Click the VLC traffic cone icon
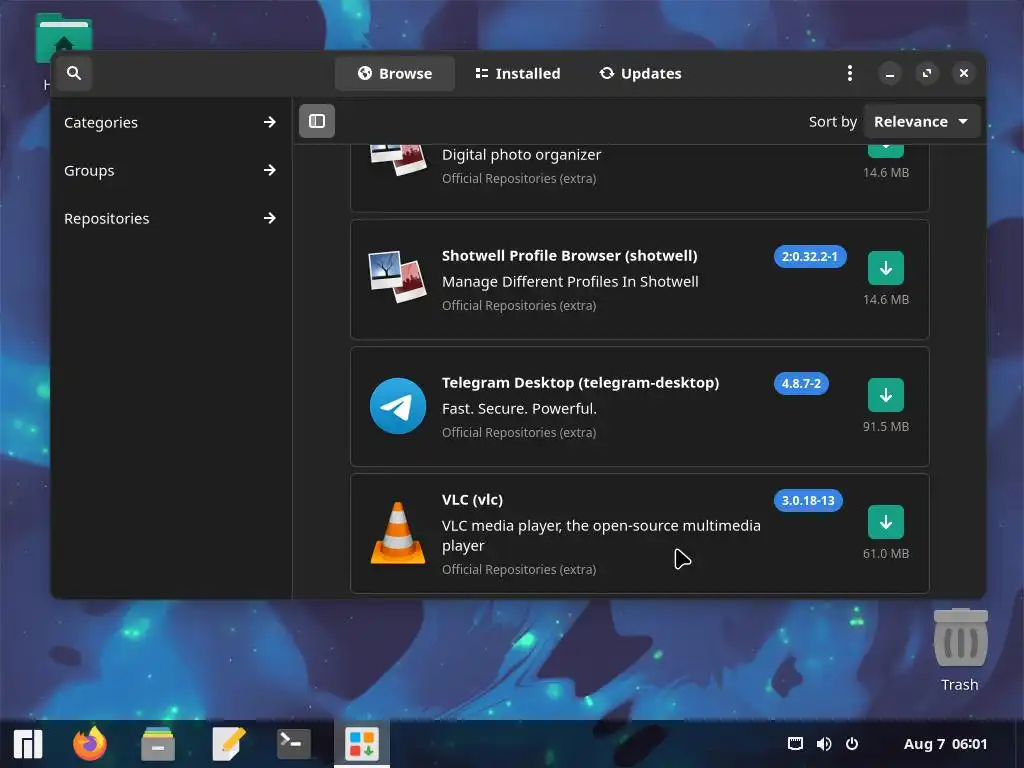Screen dimensions: 1024x768 398,533
